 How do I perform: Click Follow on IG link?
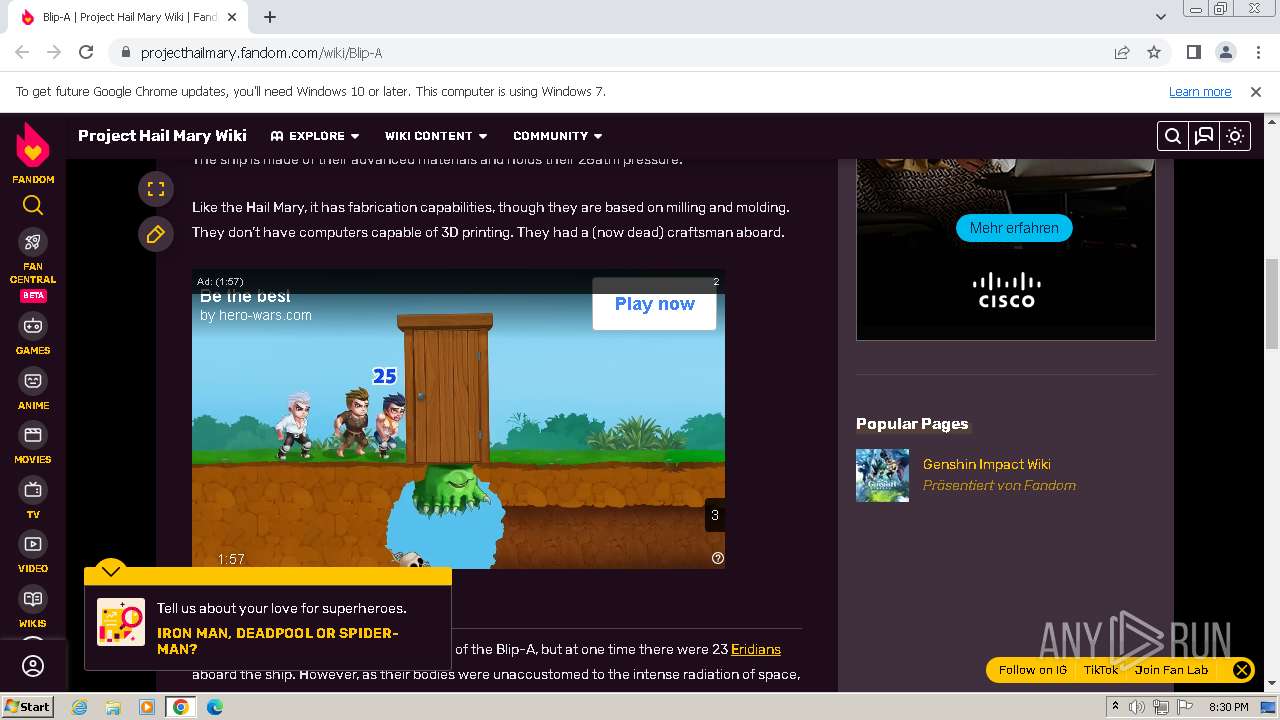pyautogui.click(x=1033, y=670)
